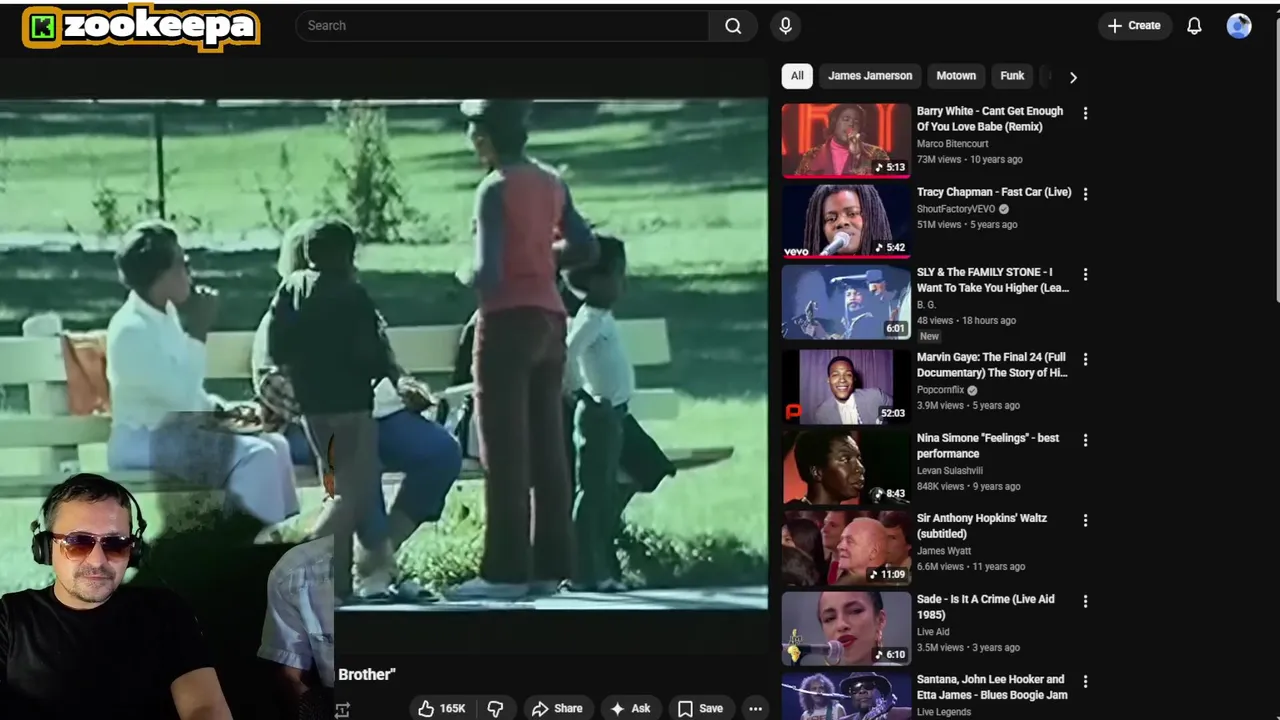Open title 'Nina Simone "Feelings"'
The width and height of the screenshot is (1280, 720).
[988, 446]
